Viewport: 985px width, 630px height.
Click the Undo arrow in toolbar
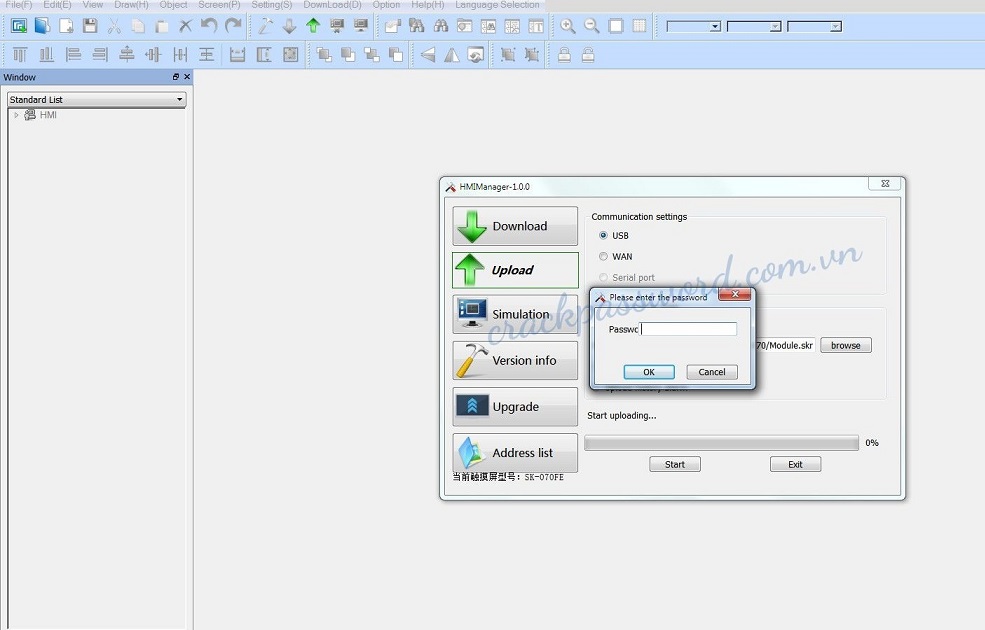[x=209, y=26]
